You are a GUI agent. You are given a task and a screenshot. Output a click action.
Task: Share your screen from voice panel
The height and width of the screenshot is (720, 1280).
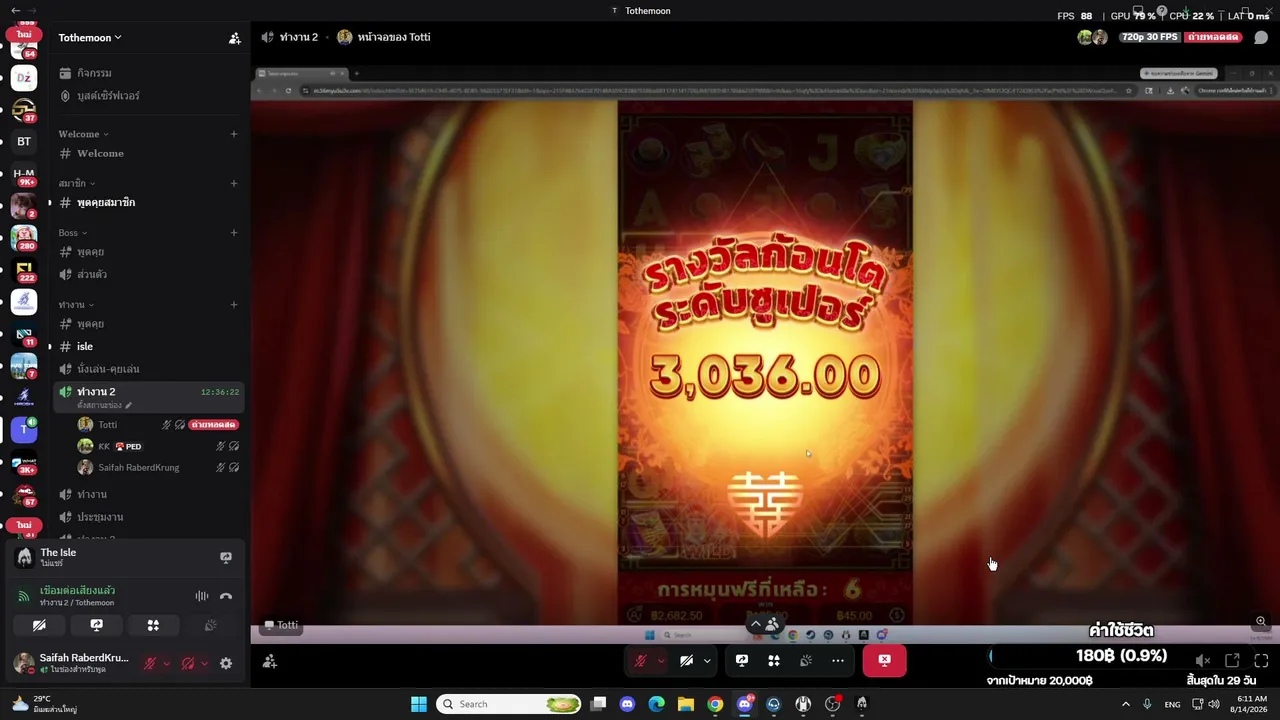96,625
